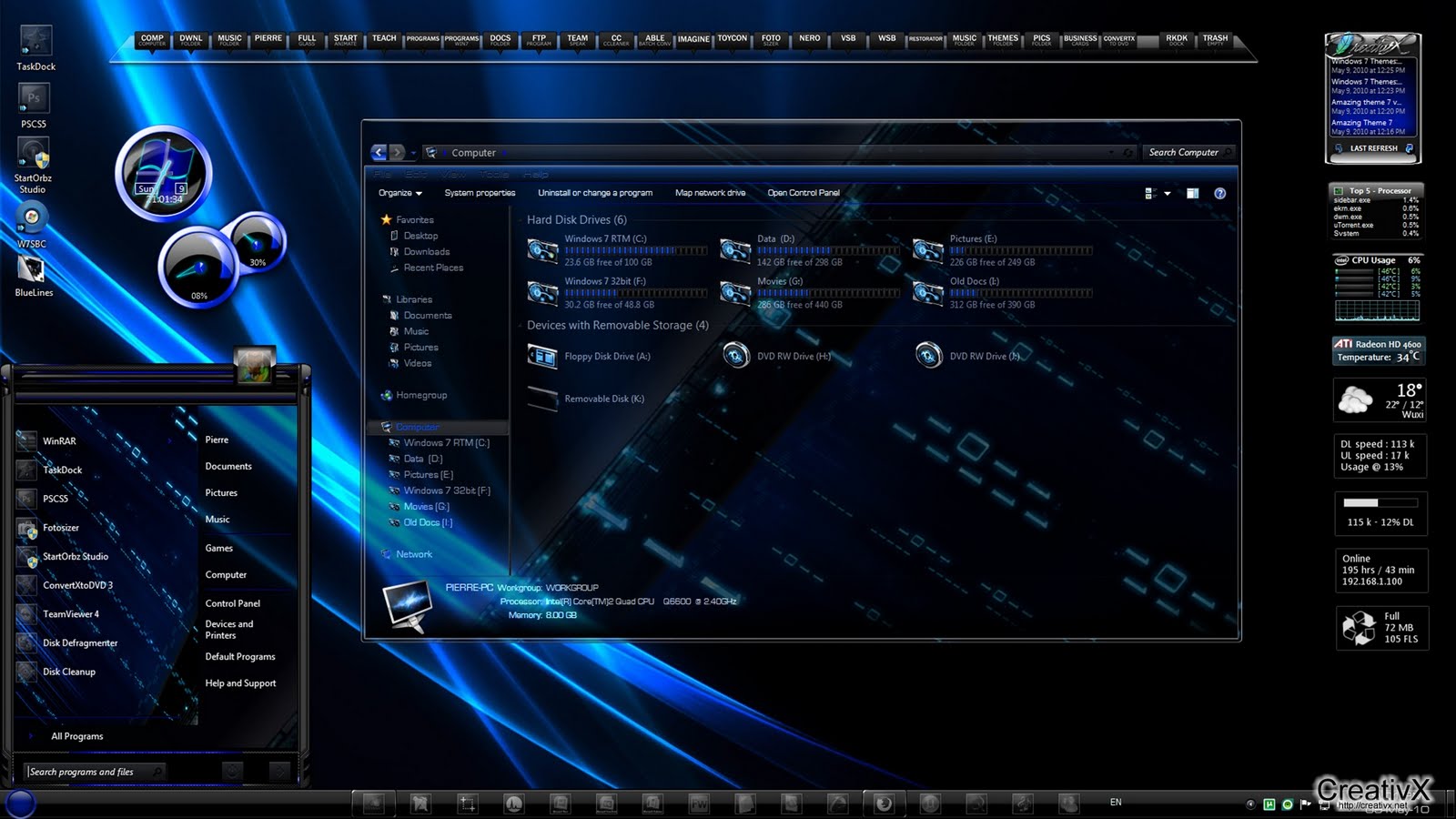Click the EN language indicator on taskbar
Screen dimensions: 1456x819
(x=1116, y=802)
